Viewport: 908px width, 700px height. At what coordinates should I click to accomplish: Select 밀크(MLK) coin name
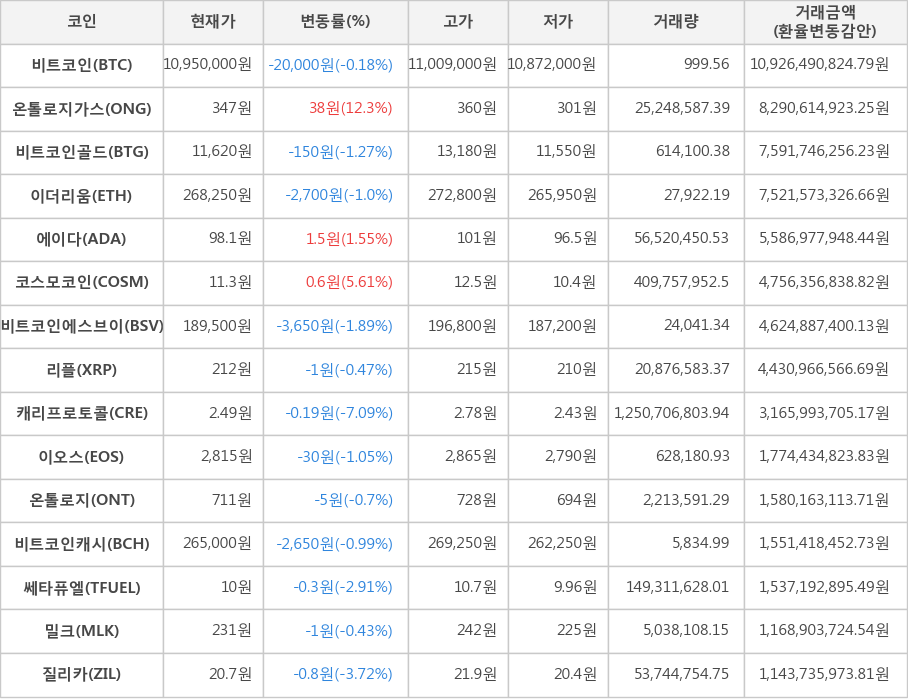[x=82, y=631]
